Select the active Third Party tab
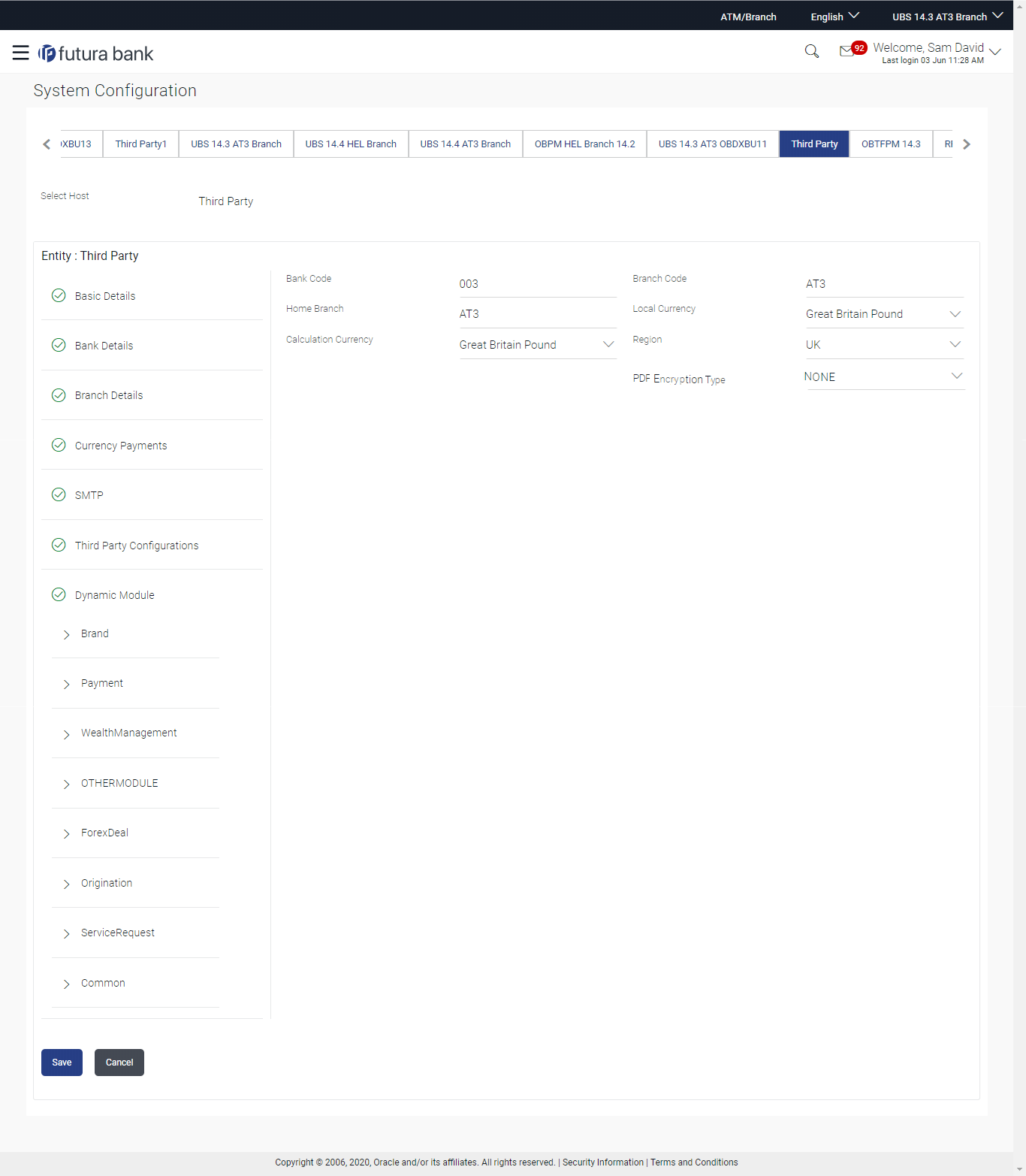1026x1176 pixels. [814, 144]
